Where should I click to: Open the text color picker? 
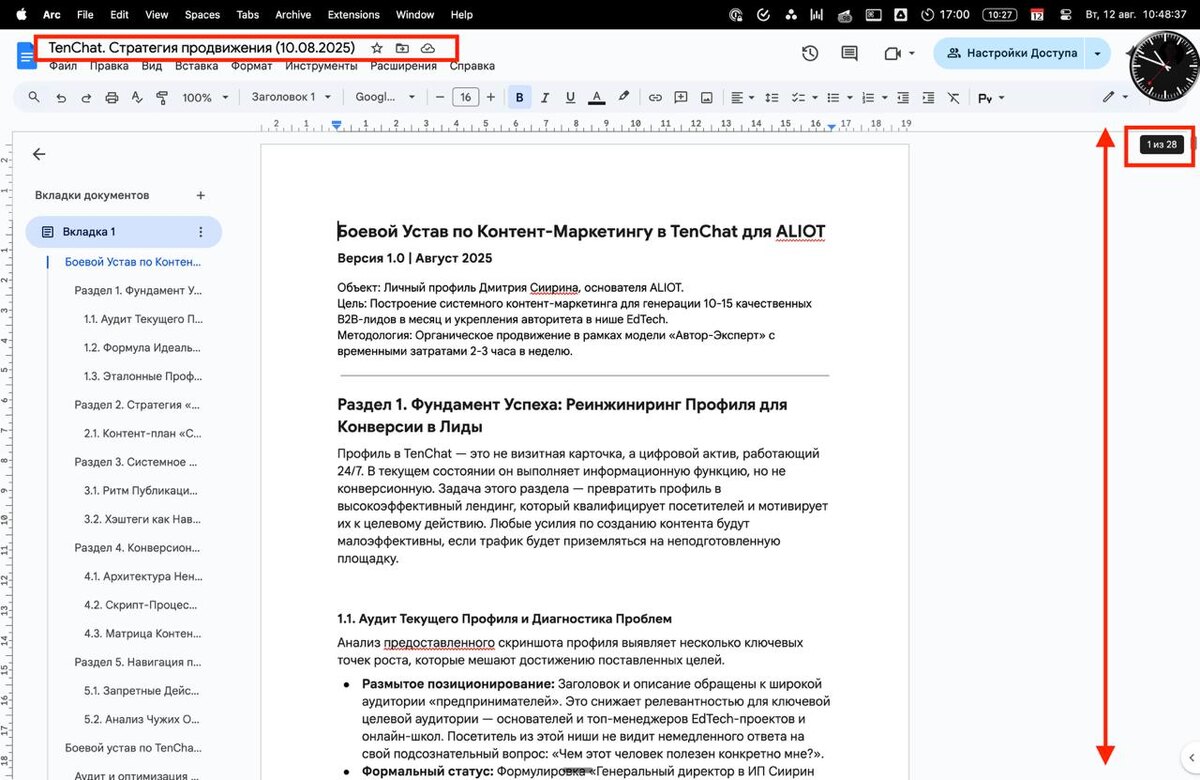[596, 98]
